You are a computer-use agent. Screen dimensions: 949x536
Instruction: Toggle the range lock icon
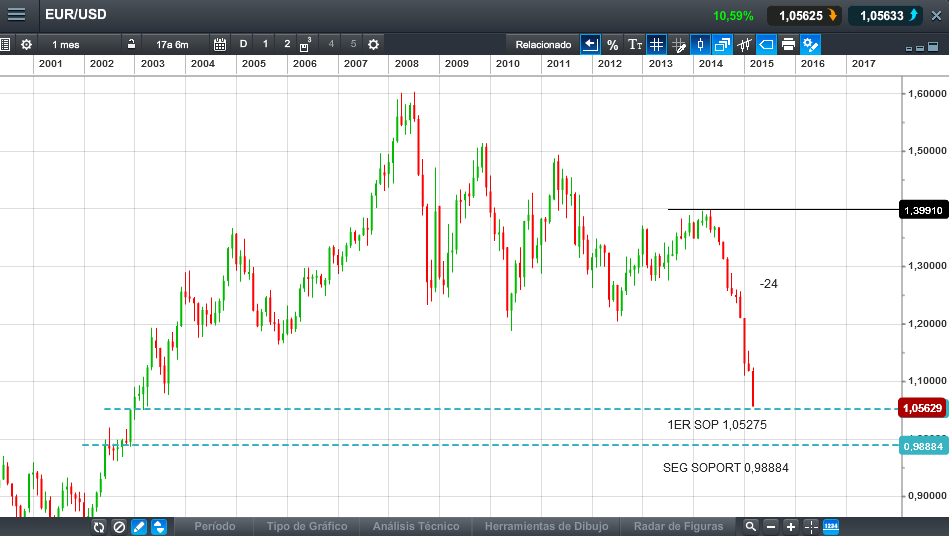point(131,44)
